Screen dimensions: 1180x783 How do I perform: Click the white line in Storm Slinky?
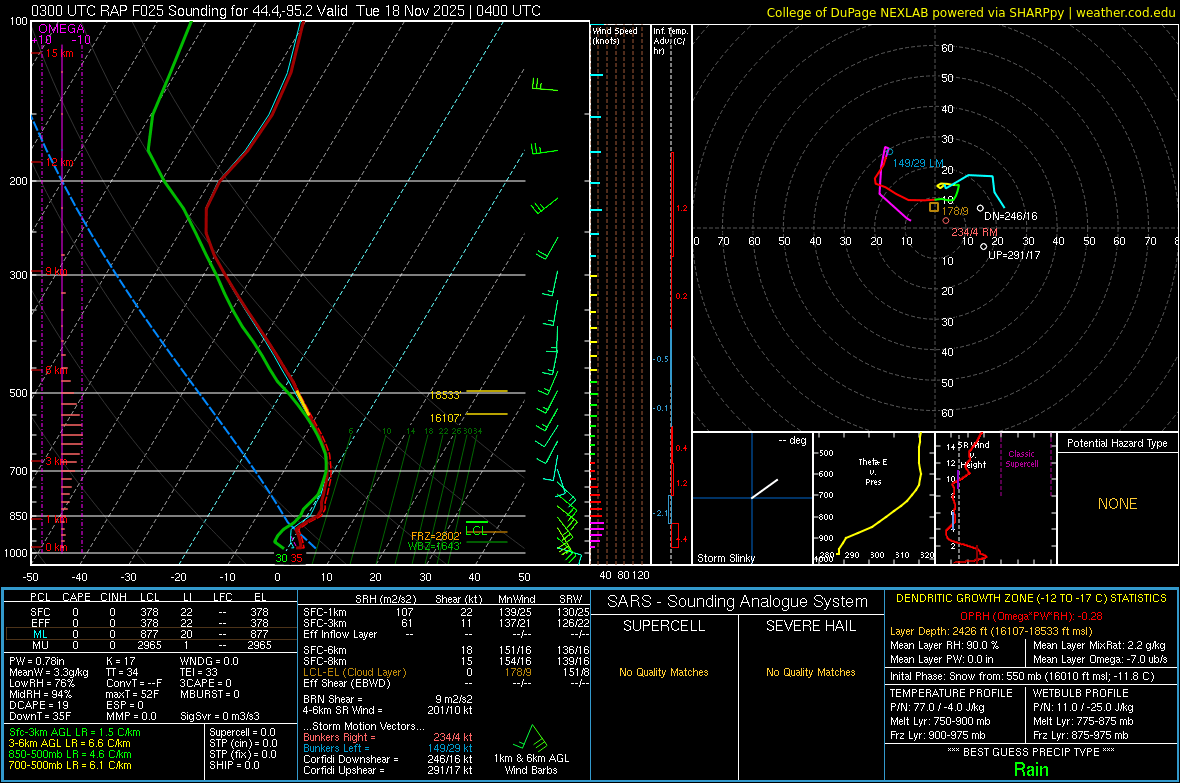click(765, 489)
